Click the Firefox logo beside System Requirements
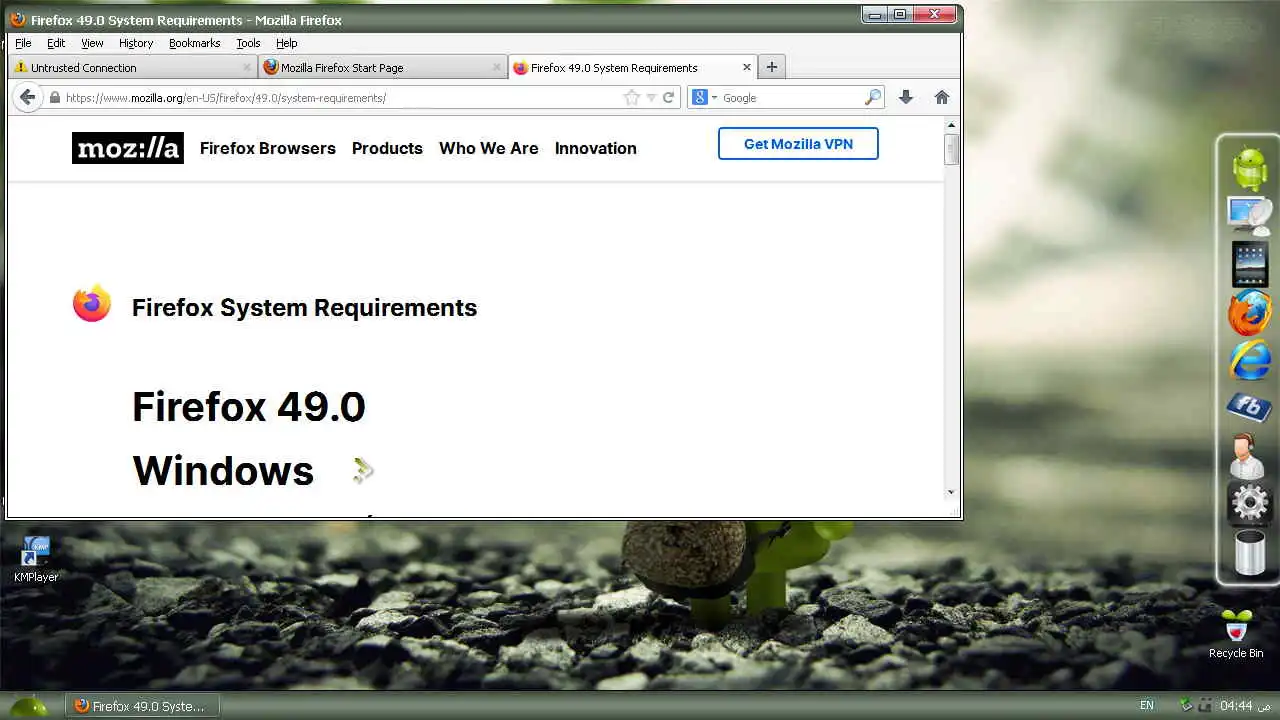1280x720 pixels. point(92,303)
